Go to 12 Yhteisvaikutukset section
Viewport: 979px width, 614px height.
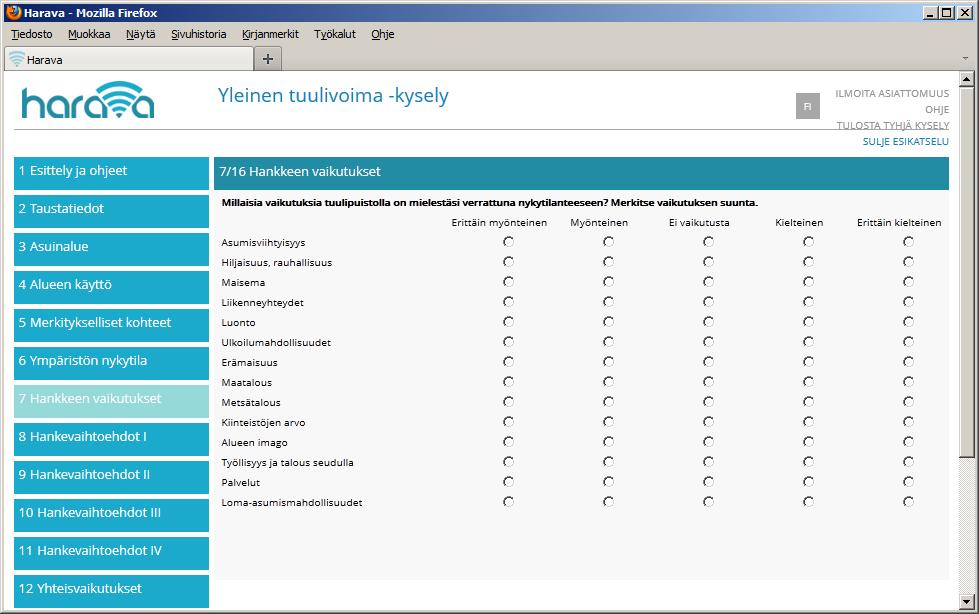pyautogui.click(x=111, y=591)
